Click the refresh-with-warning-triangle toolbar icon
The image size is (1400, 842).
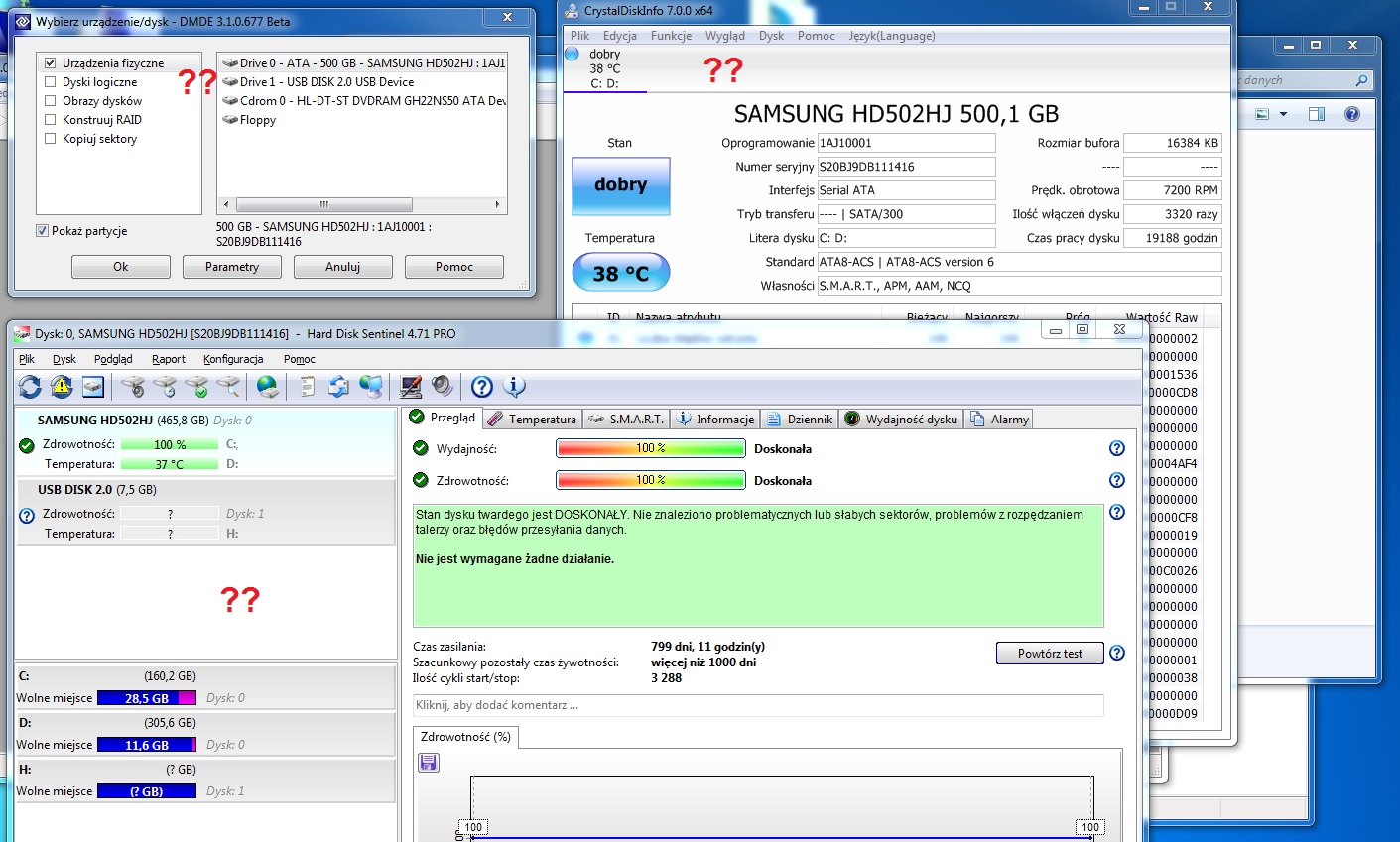(62, 387)
